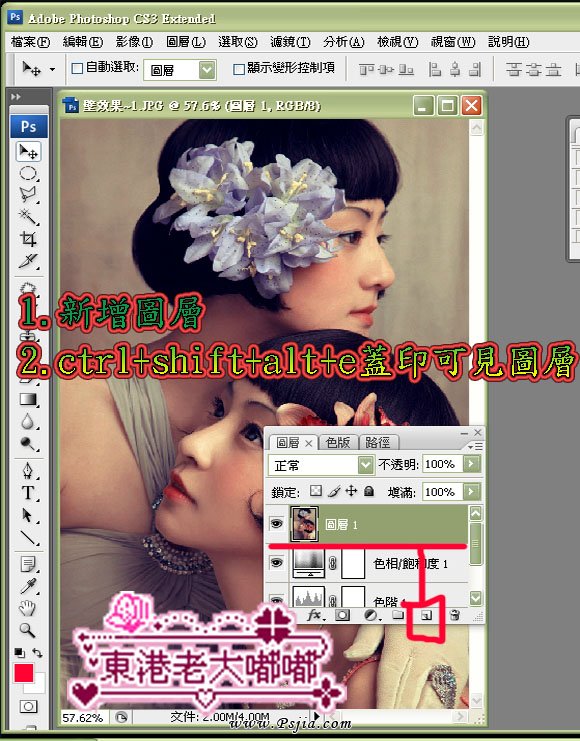Open layer style fx menu

314,615
